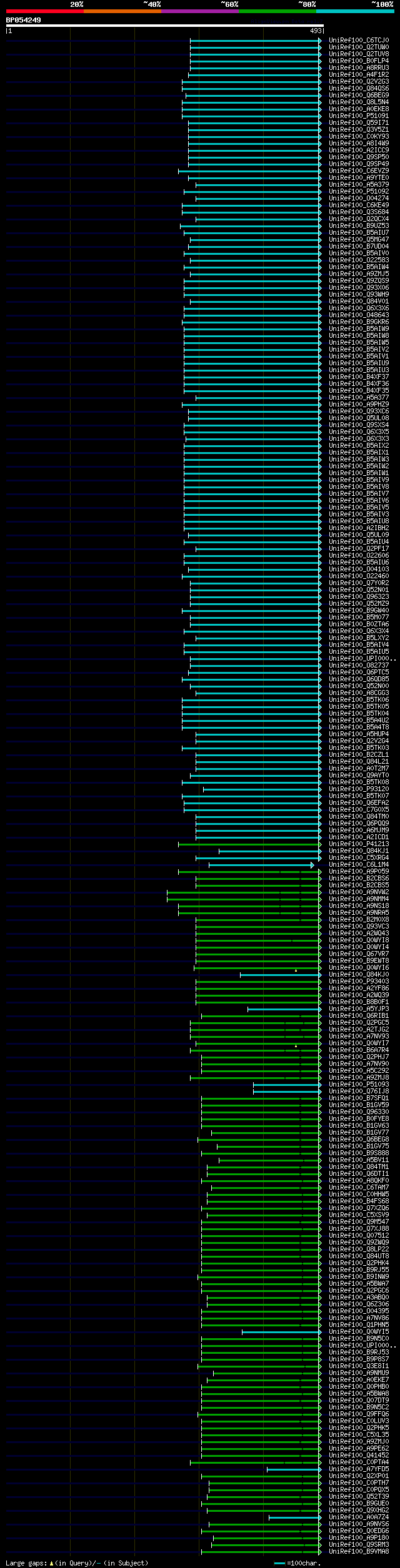Open hit UniRef100_C5XRG4
The width and height of the screenshot is (400, 1568).
[359, 858]
